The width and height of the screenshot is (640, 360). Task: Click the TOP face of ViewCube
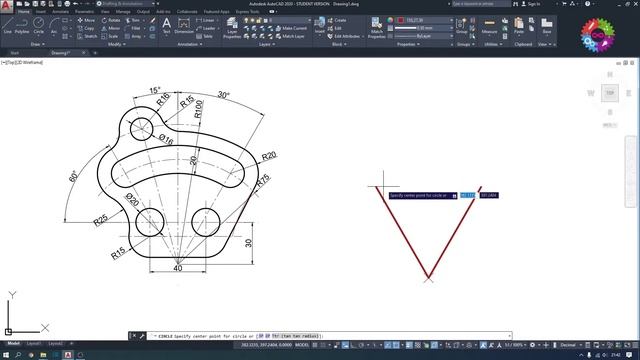pos(610,93)
